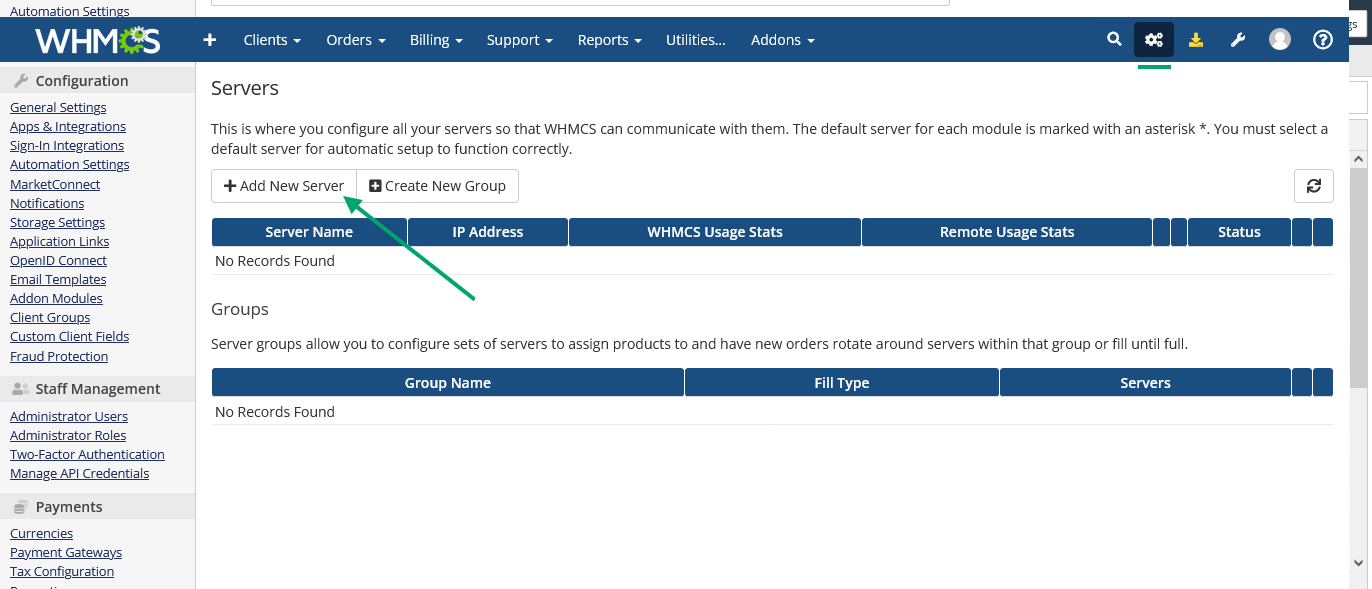Open MarketConnect link

[x=55, y=184]
